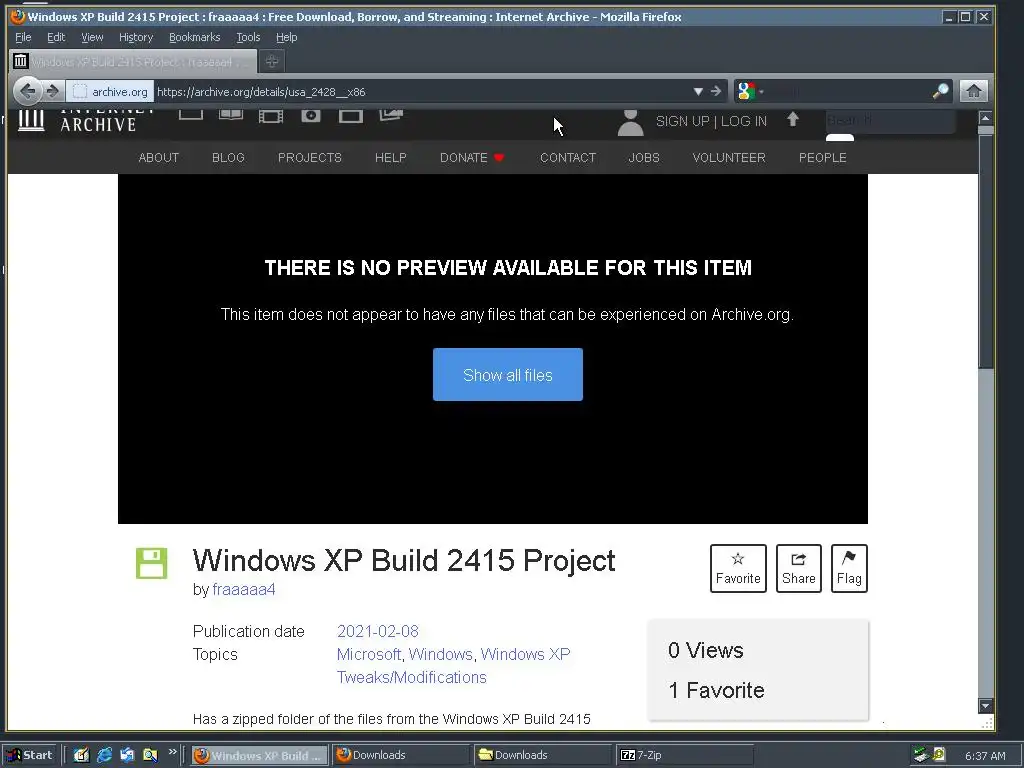Click the tray icon next to the clock

pyautogui.click(x=939, y=755)
